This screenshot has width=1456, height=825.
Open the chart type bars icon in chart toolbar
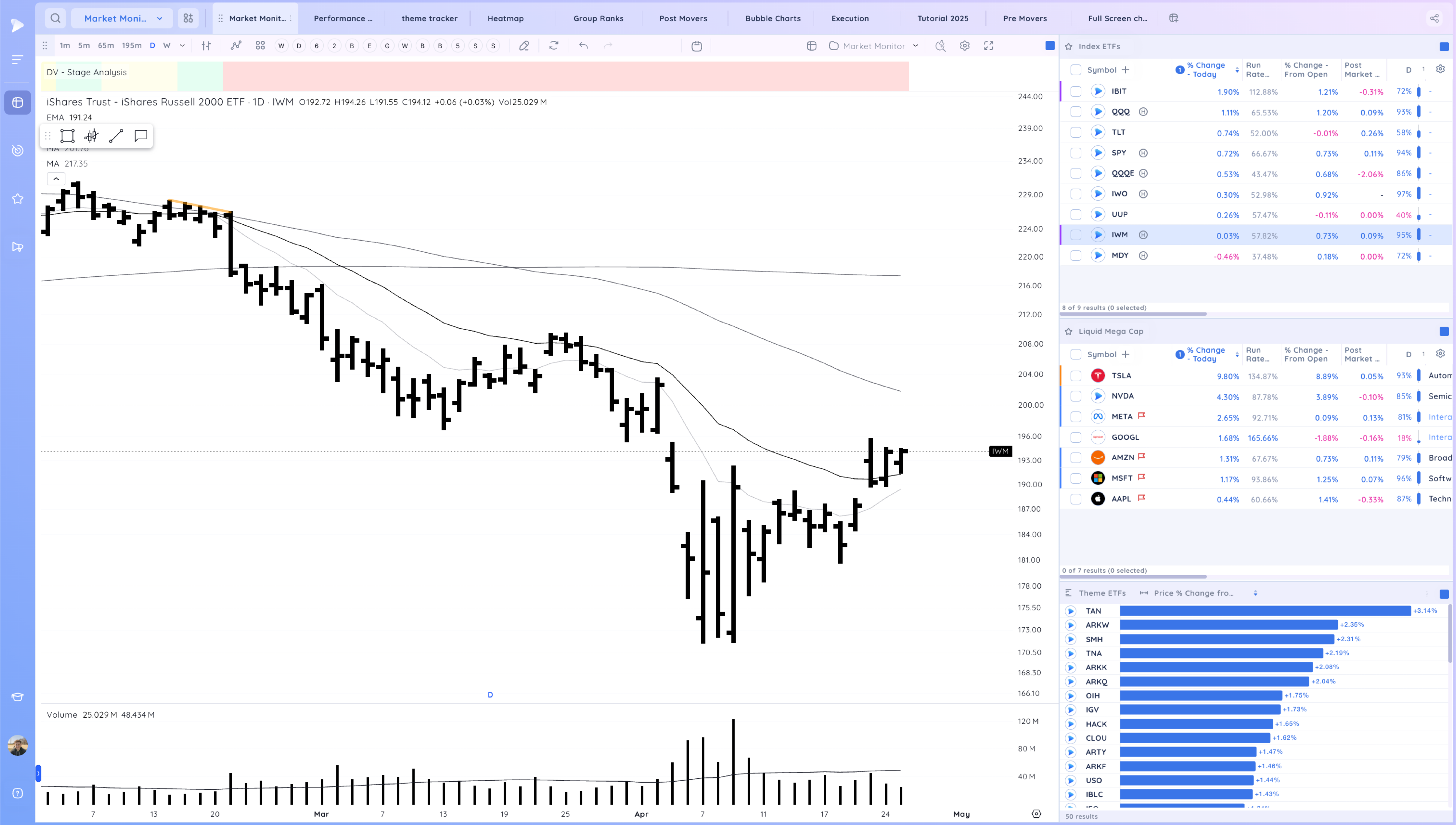coord(206,46)
